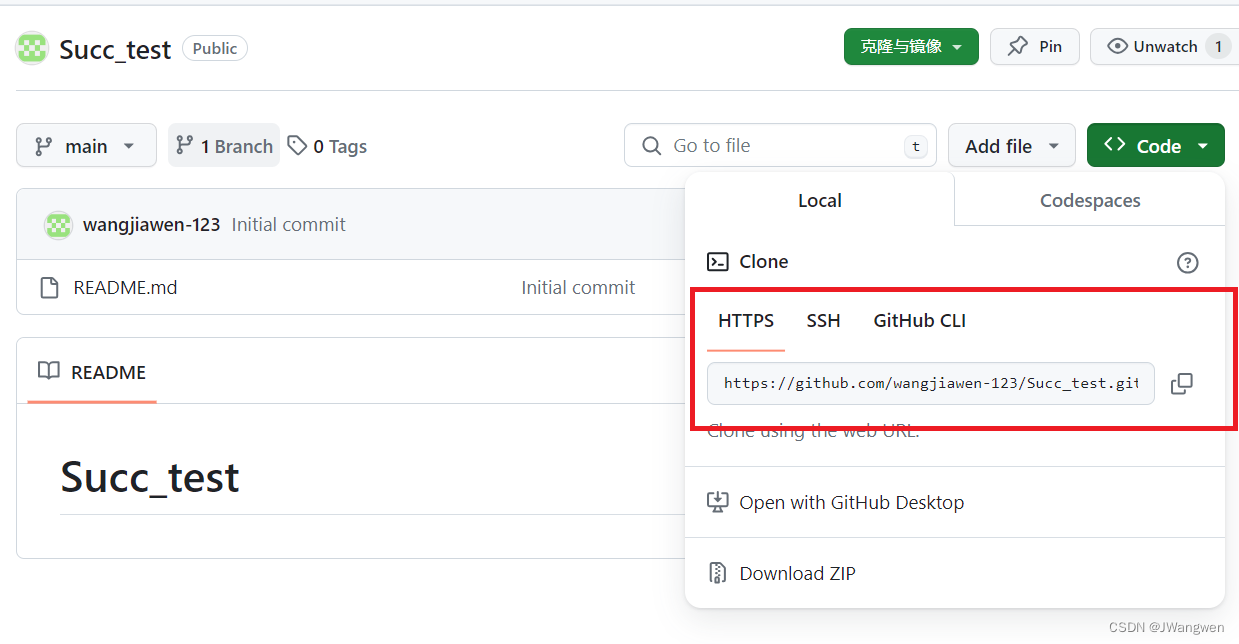Screen dimensions: 1239x644
Task: Open the 0 Tags link
Action: click(x=327, y=146)
